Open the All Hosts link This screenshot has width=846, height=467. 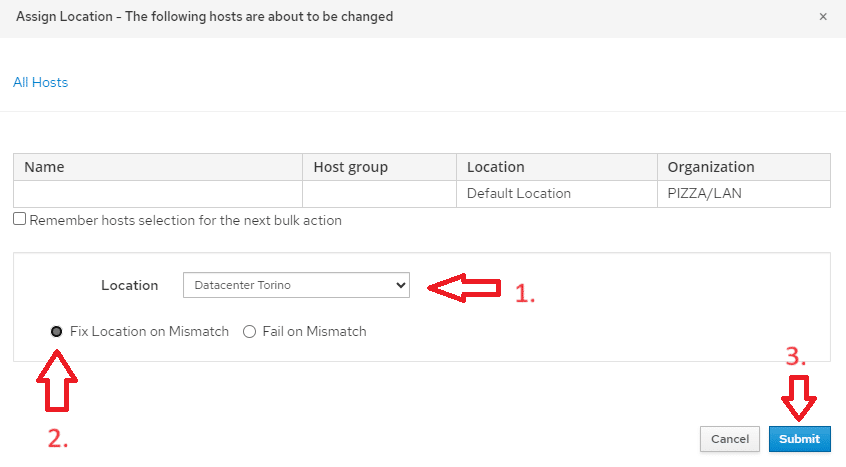[x=40, y=83]
